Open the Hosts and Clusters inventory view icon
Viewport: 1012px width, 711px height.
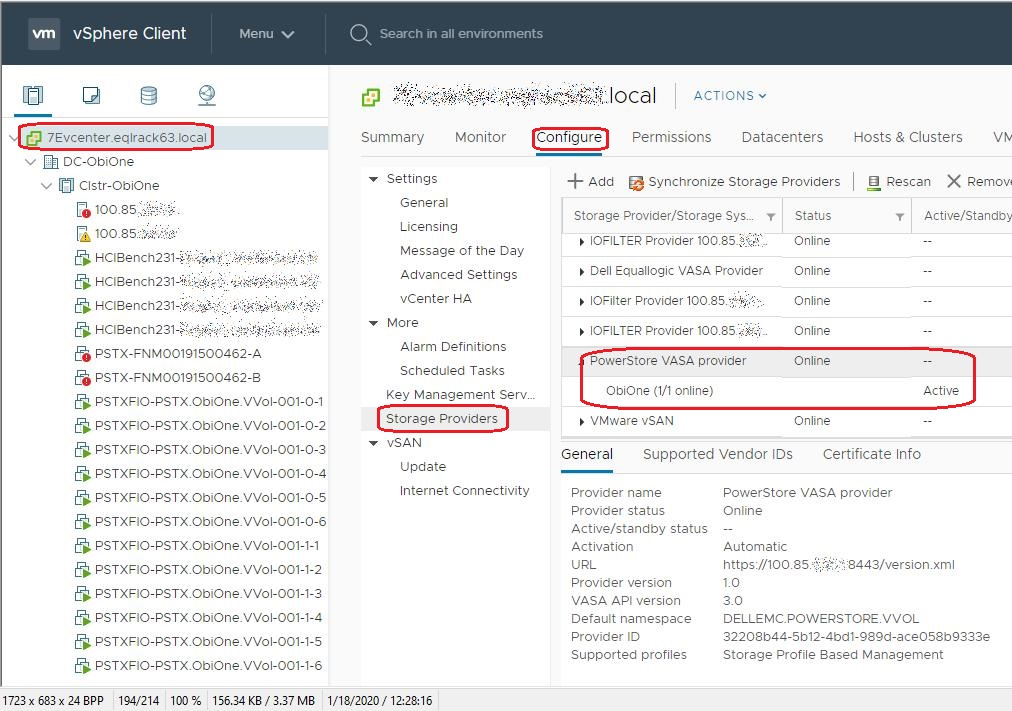(x=33, y=95)
